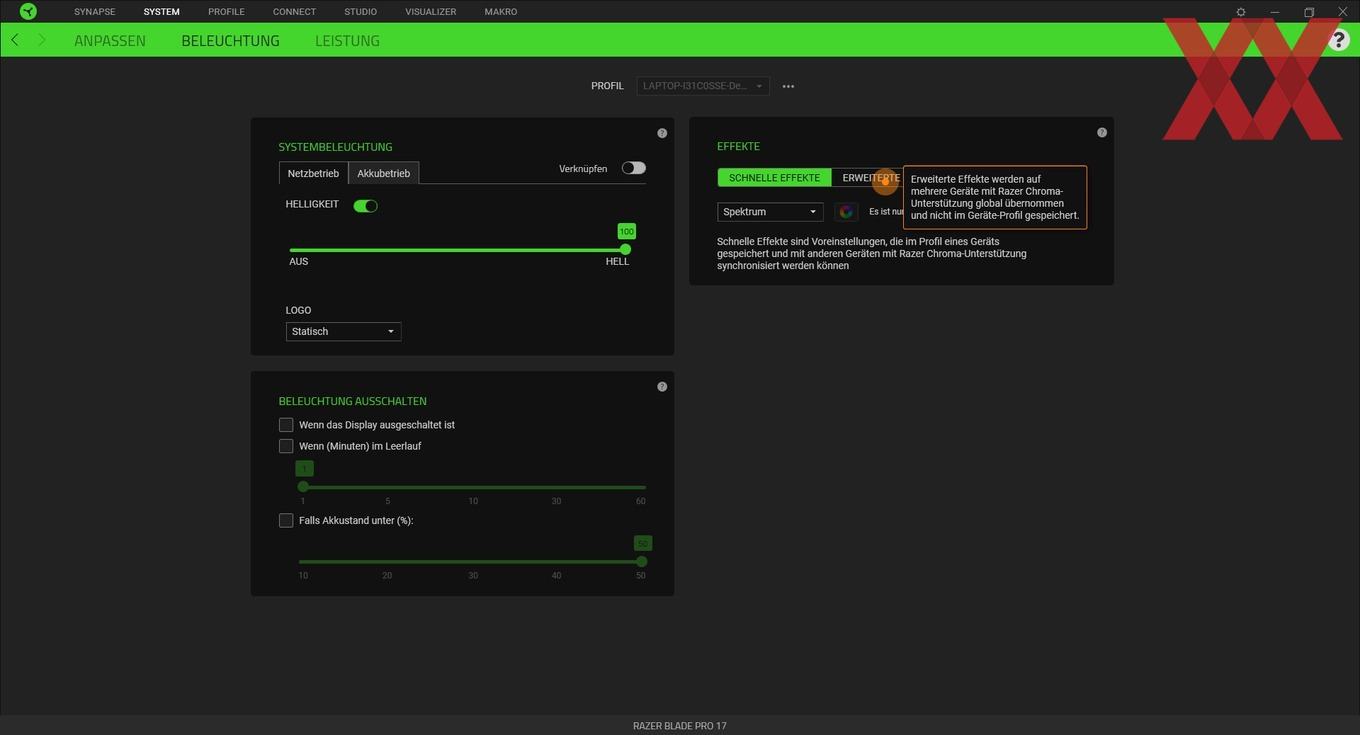
Task: Open the Visualizer tab
Action: click(431, 12)
